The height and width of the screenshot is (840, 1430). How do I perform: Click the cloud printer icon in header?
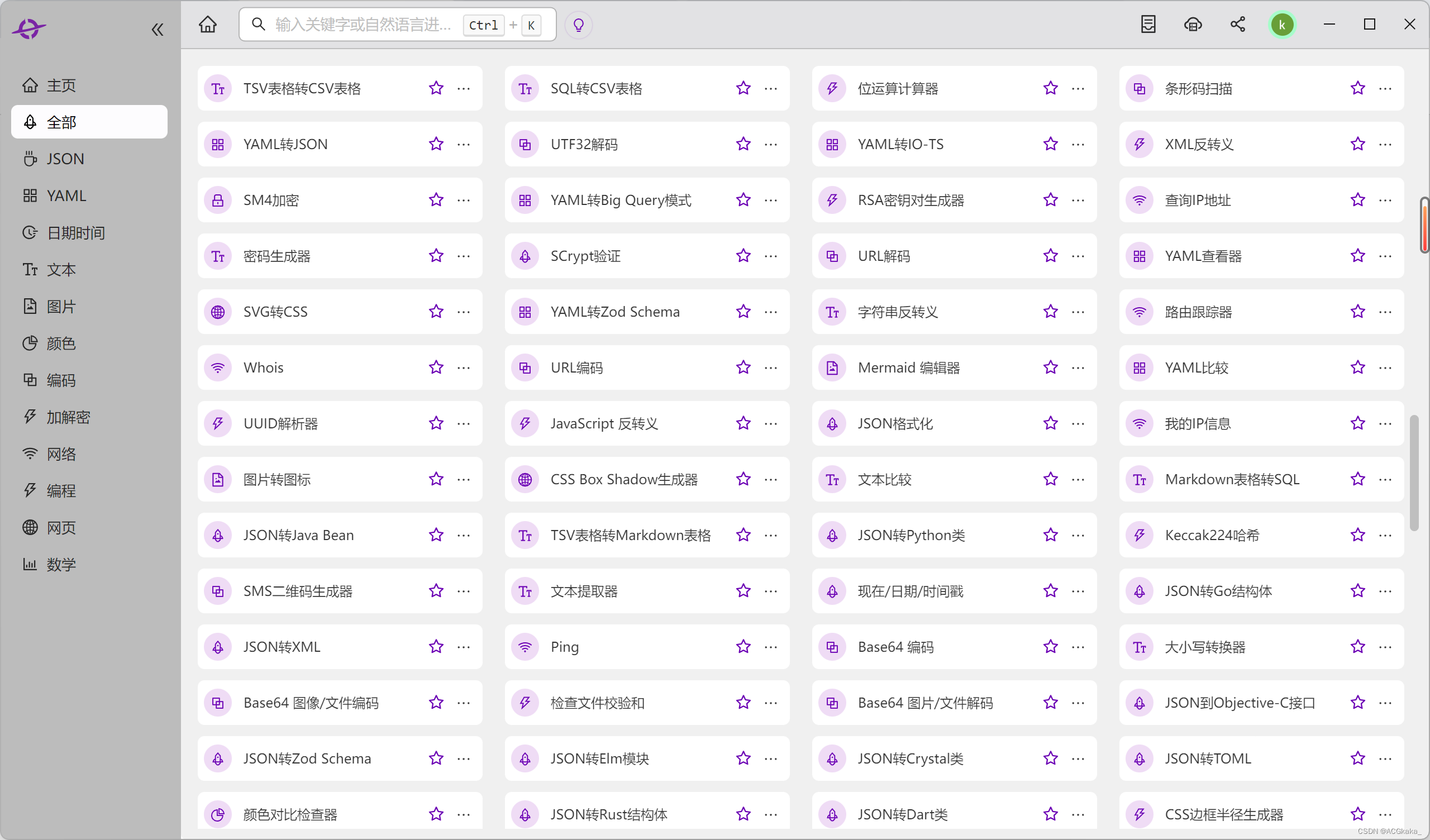click(1193, 25)
